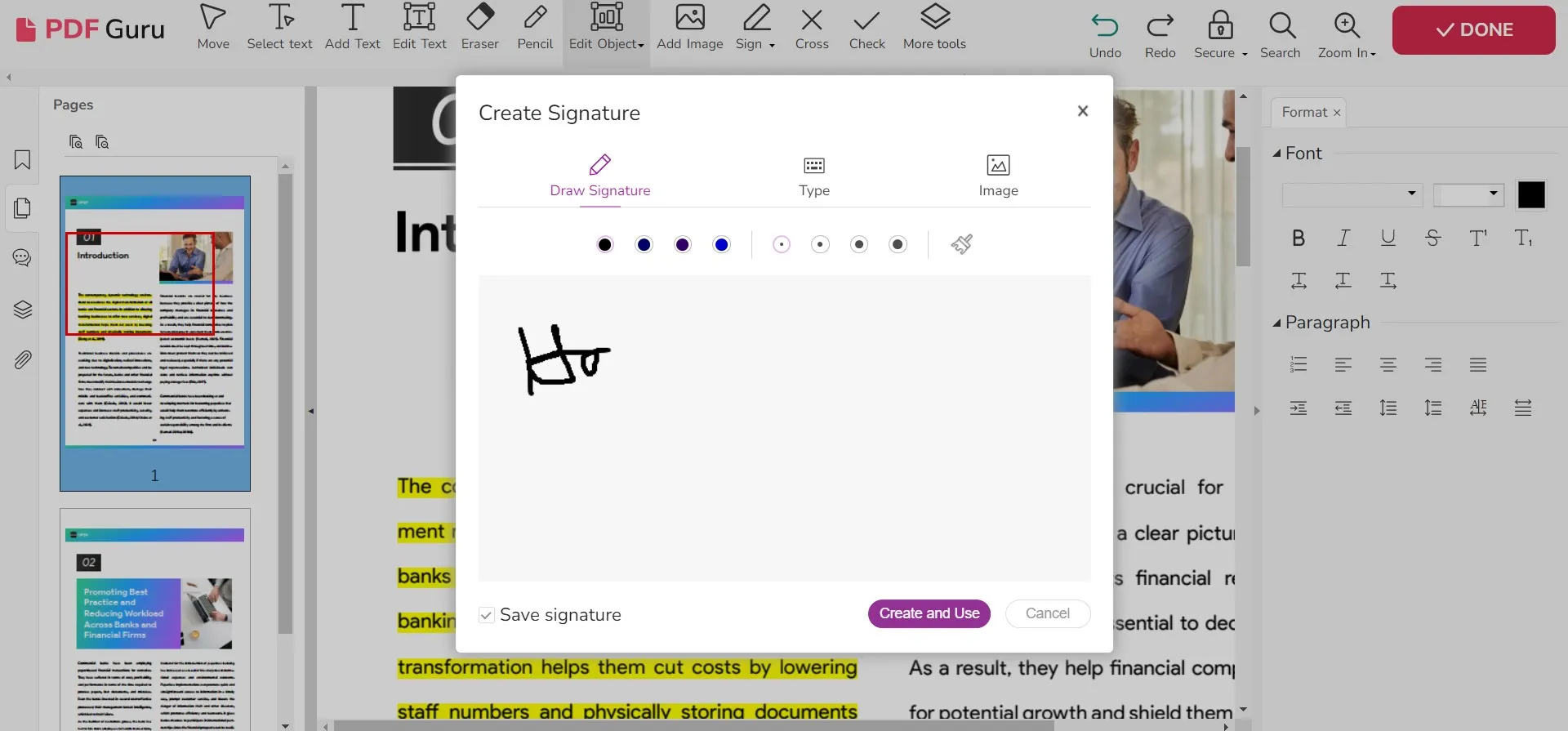Choose bright blue signature color

pos(721,244)
